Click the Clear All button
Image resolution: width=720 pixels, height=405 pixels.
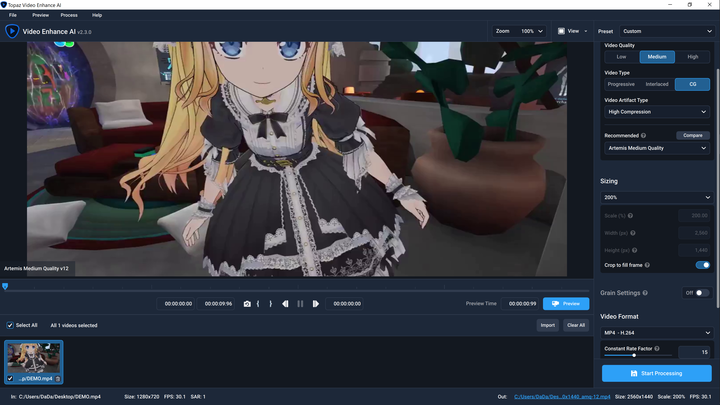point(576,325)
